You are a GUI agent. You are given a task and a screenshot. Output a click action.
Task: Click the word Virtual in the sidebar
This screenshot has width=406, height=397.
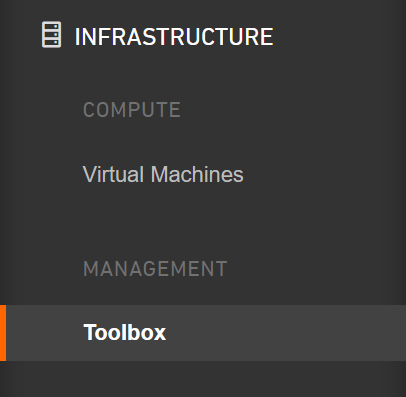[x=113, y=174]
